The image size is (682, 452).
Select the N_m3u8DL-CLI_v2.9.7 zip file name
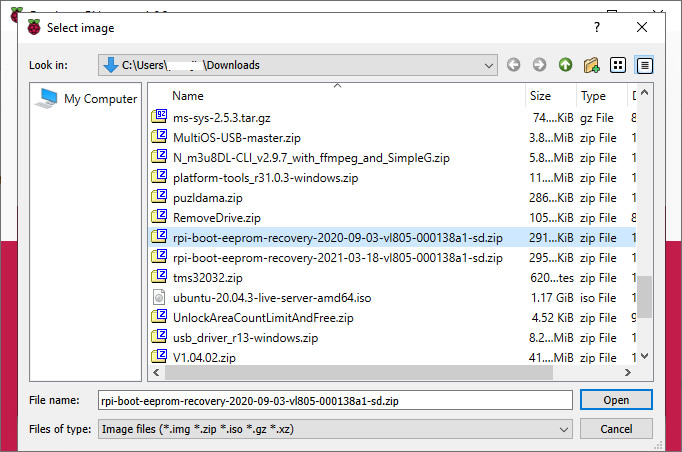[x=311, y=158]
